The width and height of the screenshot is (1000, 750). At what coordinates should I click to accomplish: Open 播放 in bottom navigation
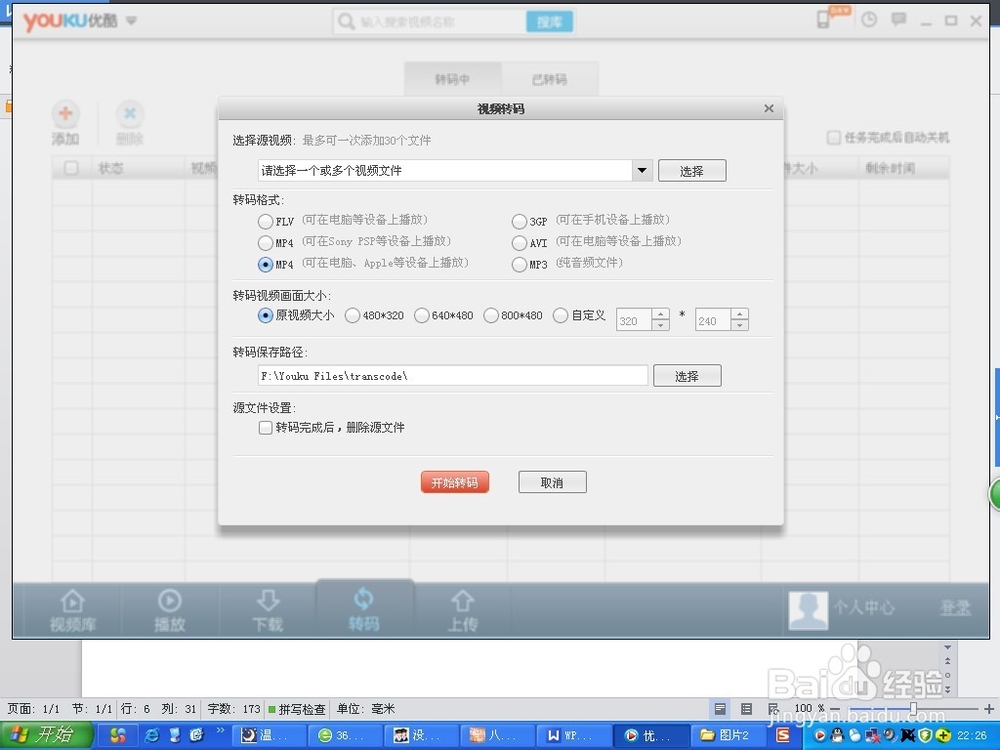(x=170, y=610)
